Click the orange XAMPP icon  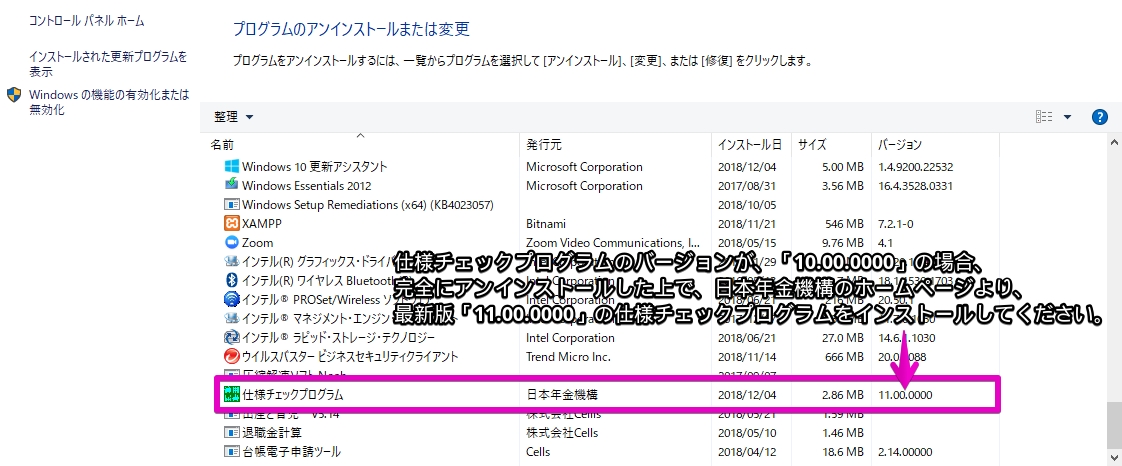[x=231, y=223]
